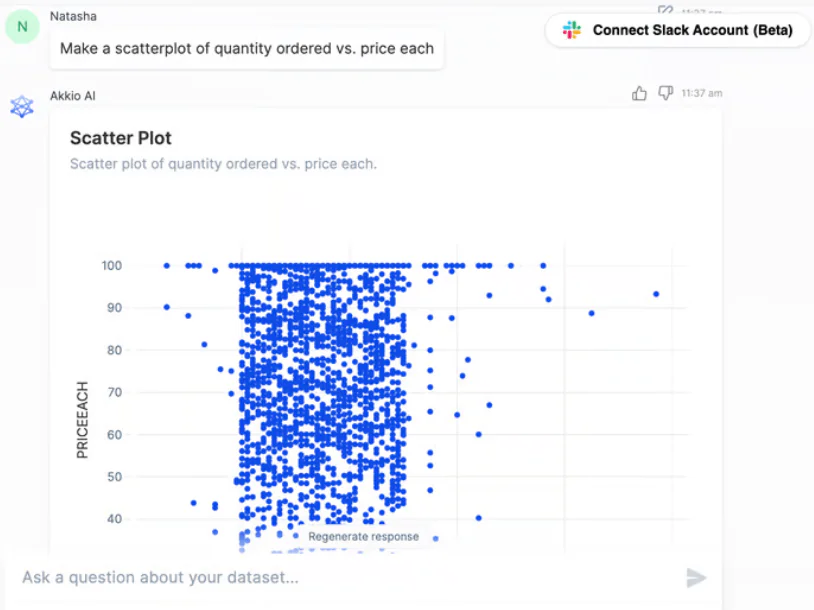Click the Natasha sender name
The height and width of the screenshot is (610, 814).
(73, 16)
